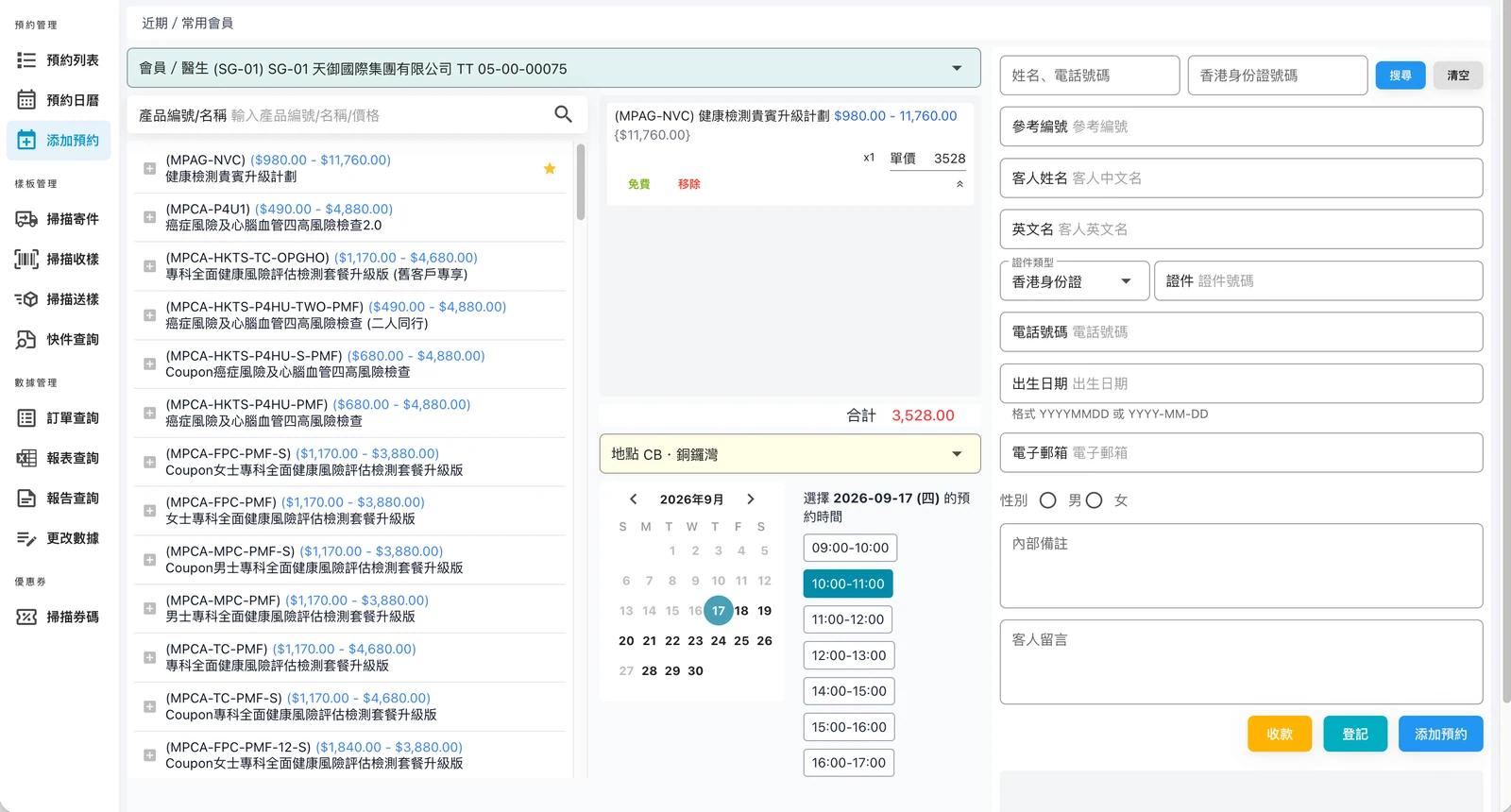Select the 14:00-15:00 time slot

tap(849, 691)
